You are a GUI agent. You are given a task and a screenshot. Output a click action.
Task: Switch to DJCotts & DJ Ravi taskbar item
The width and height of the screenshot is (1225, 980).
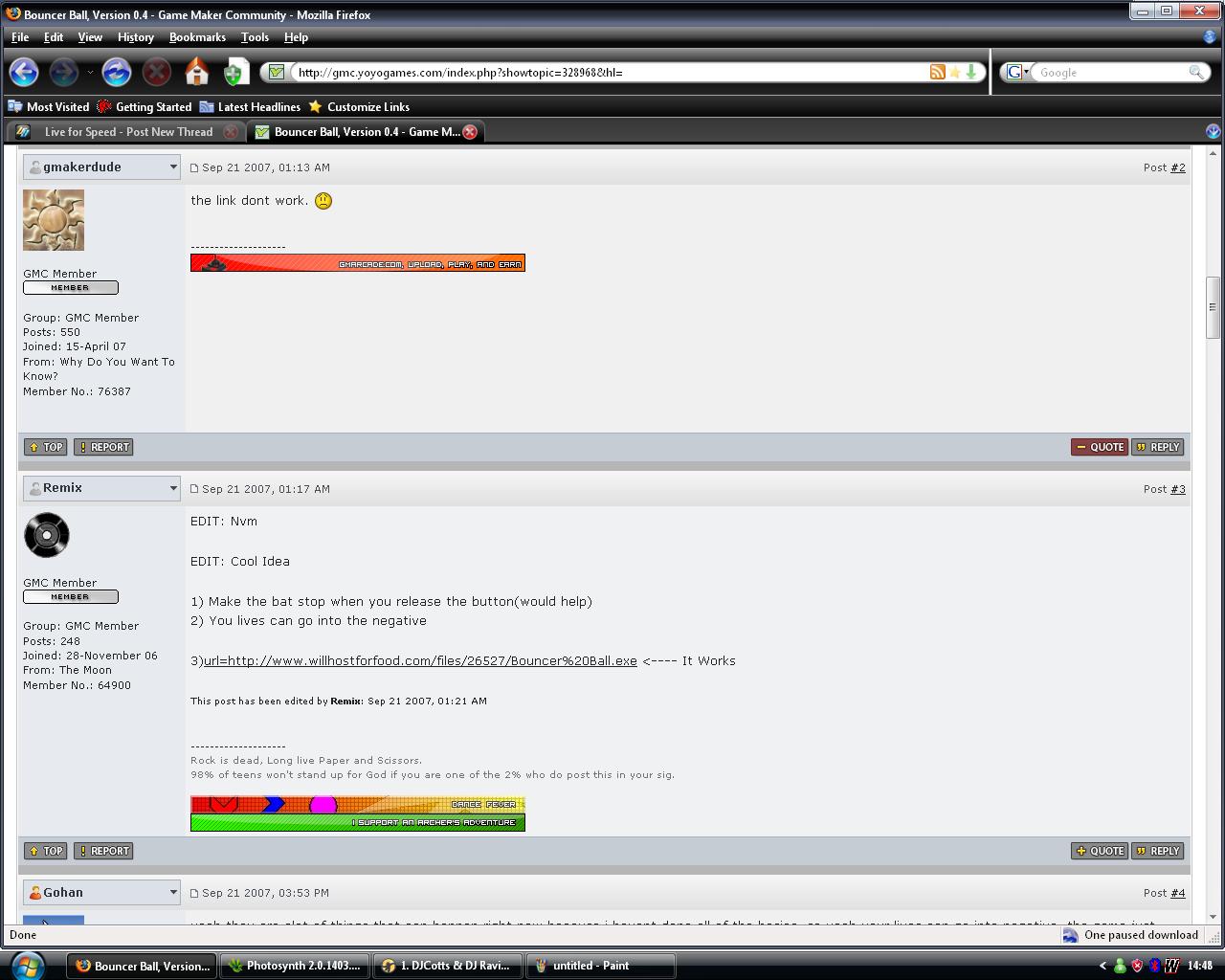448,966
